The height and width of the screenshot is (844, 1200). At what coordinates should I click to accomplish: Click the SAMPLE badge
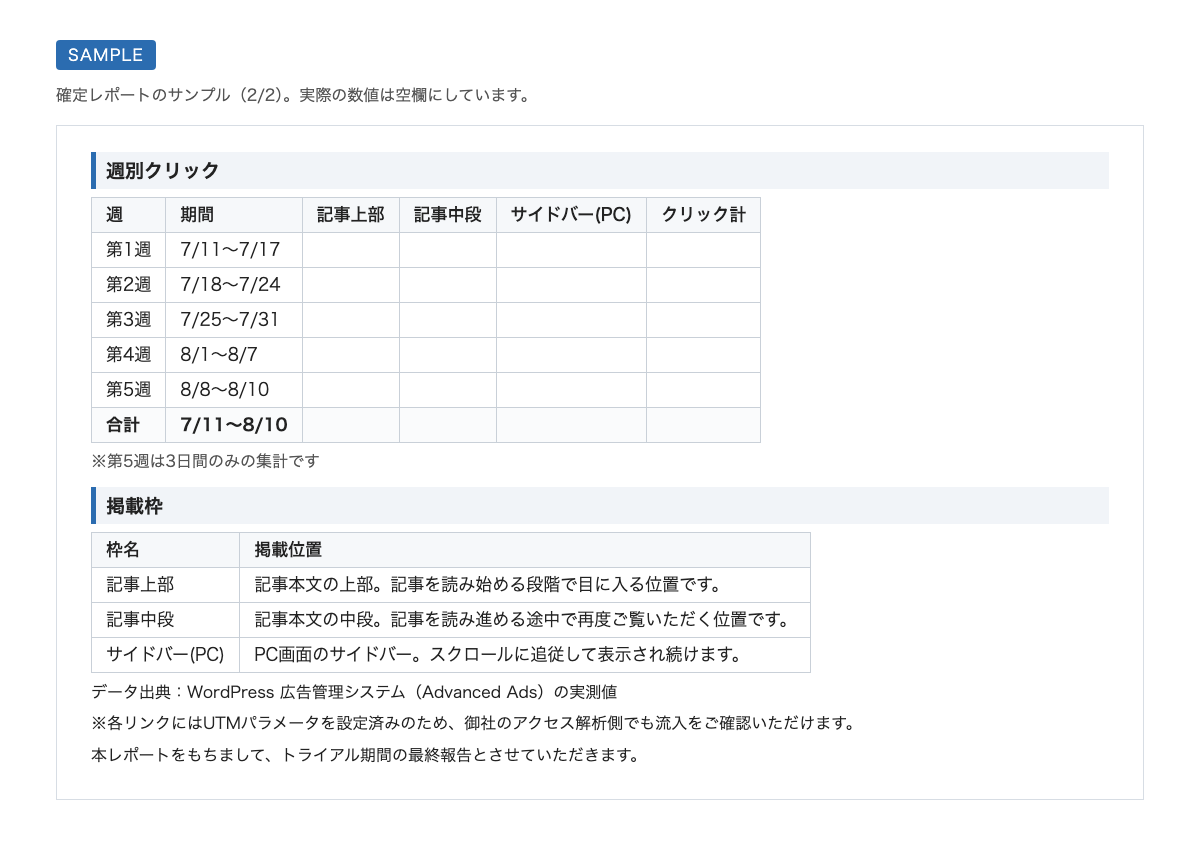click(x=106, y=55)
